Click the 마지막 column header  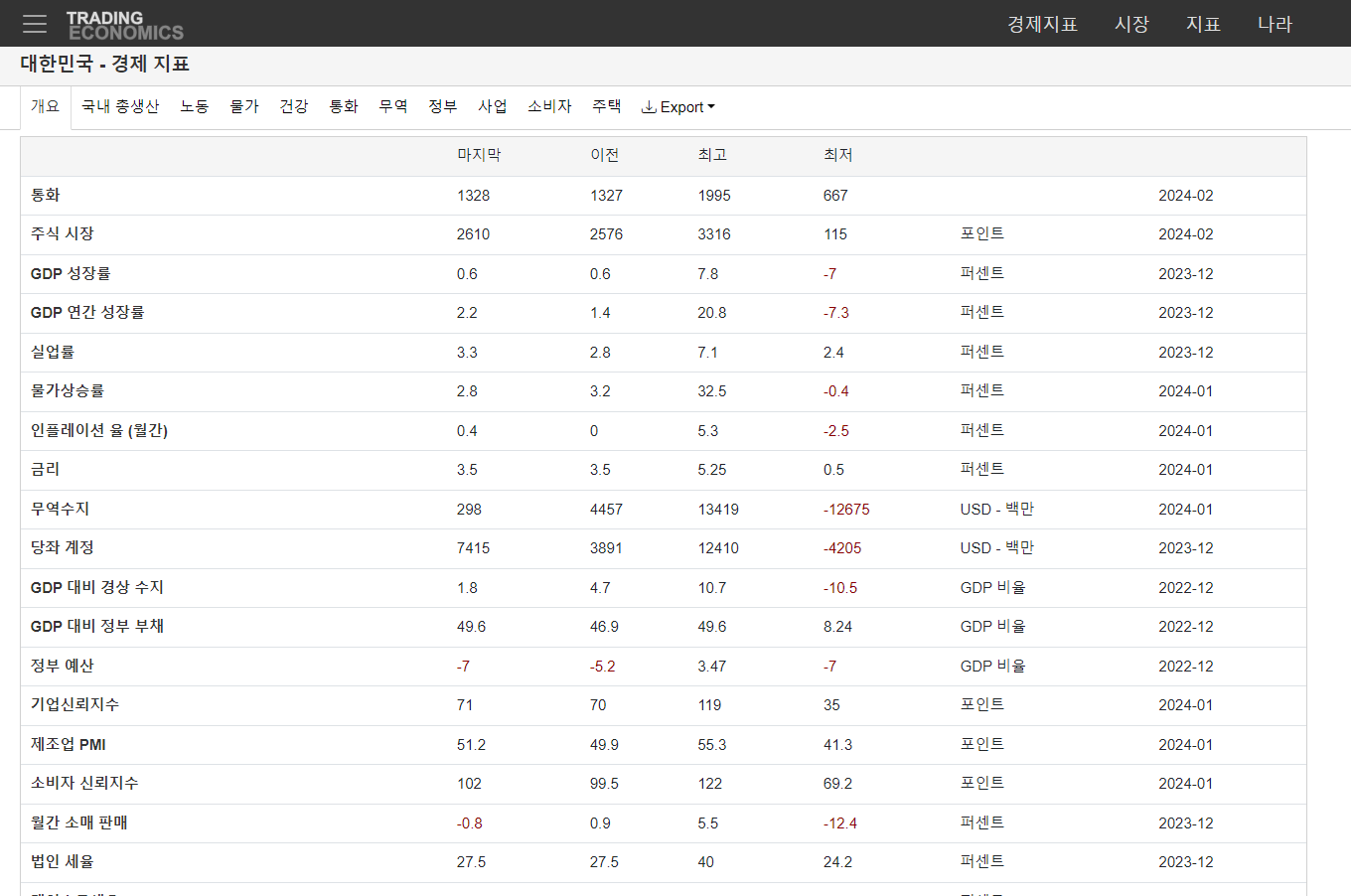(x=479, y=156)
